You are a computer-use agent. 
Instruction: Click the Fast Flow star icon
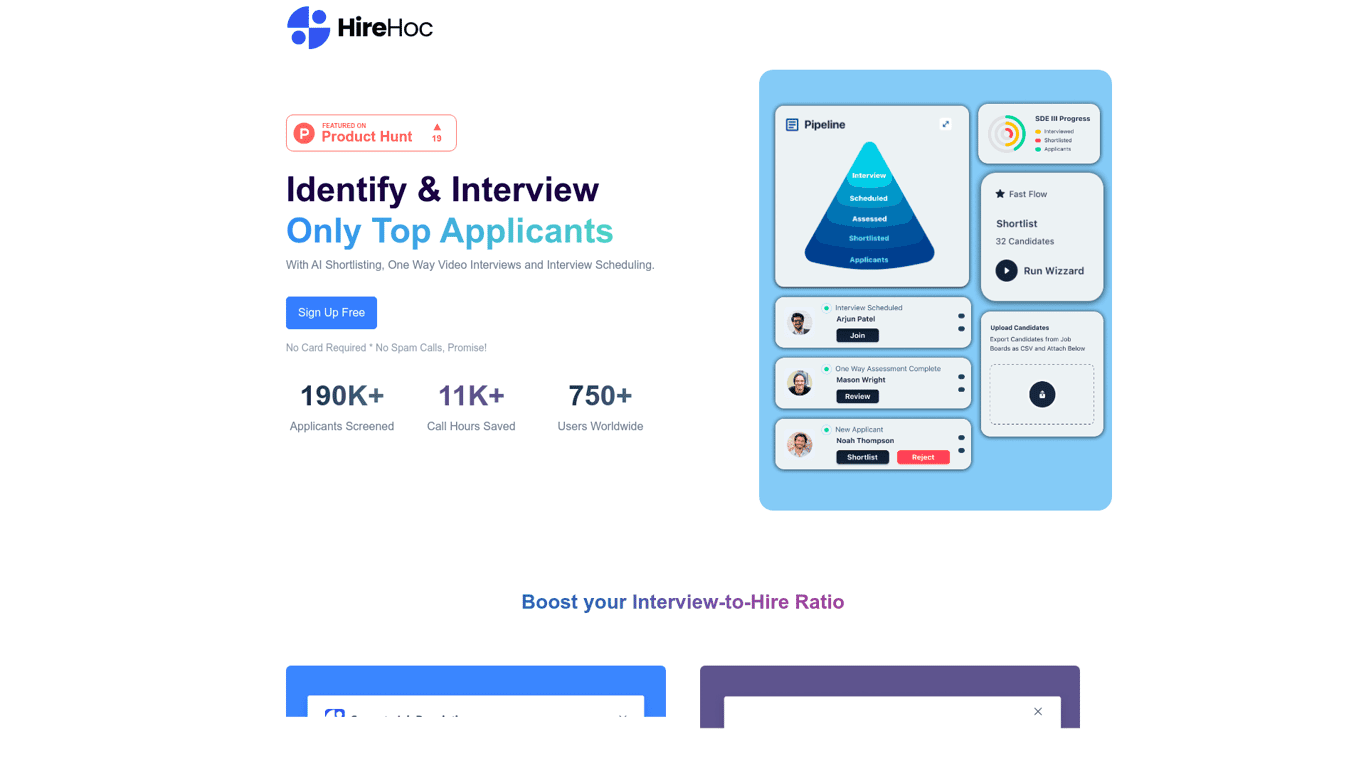(1000, 194)
